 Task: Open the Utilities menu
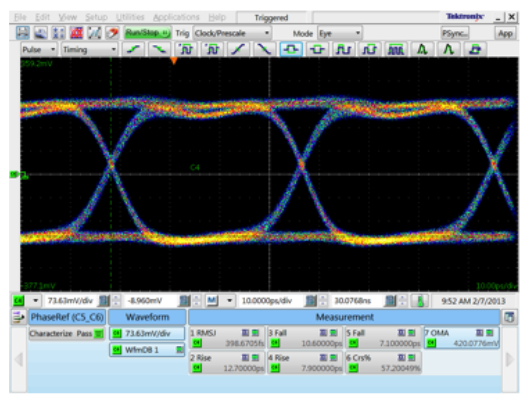[130, 17]
